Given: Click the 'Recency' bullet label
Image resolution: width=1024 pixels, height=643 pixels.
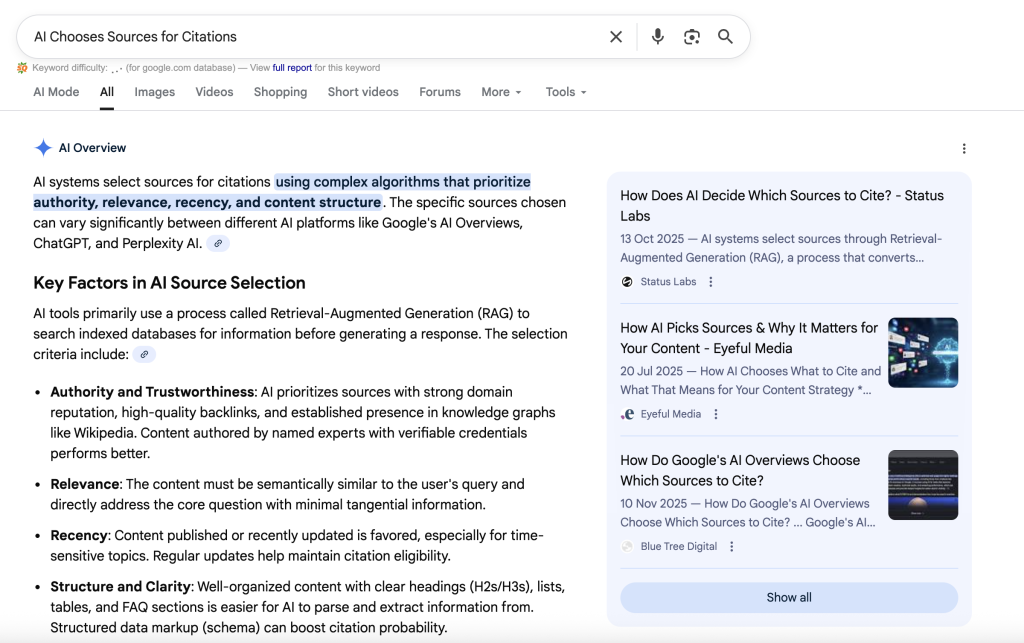Looking at the screenshot, I should [79, 535].
